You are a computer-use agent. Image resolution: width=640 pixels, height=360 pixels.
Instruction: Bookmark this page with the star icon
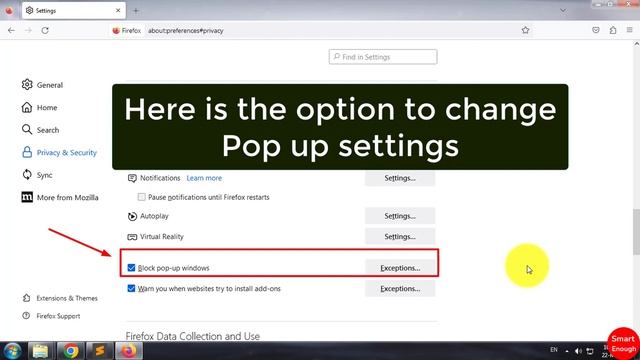(525, 30)
